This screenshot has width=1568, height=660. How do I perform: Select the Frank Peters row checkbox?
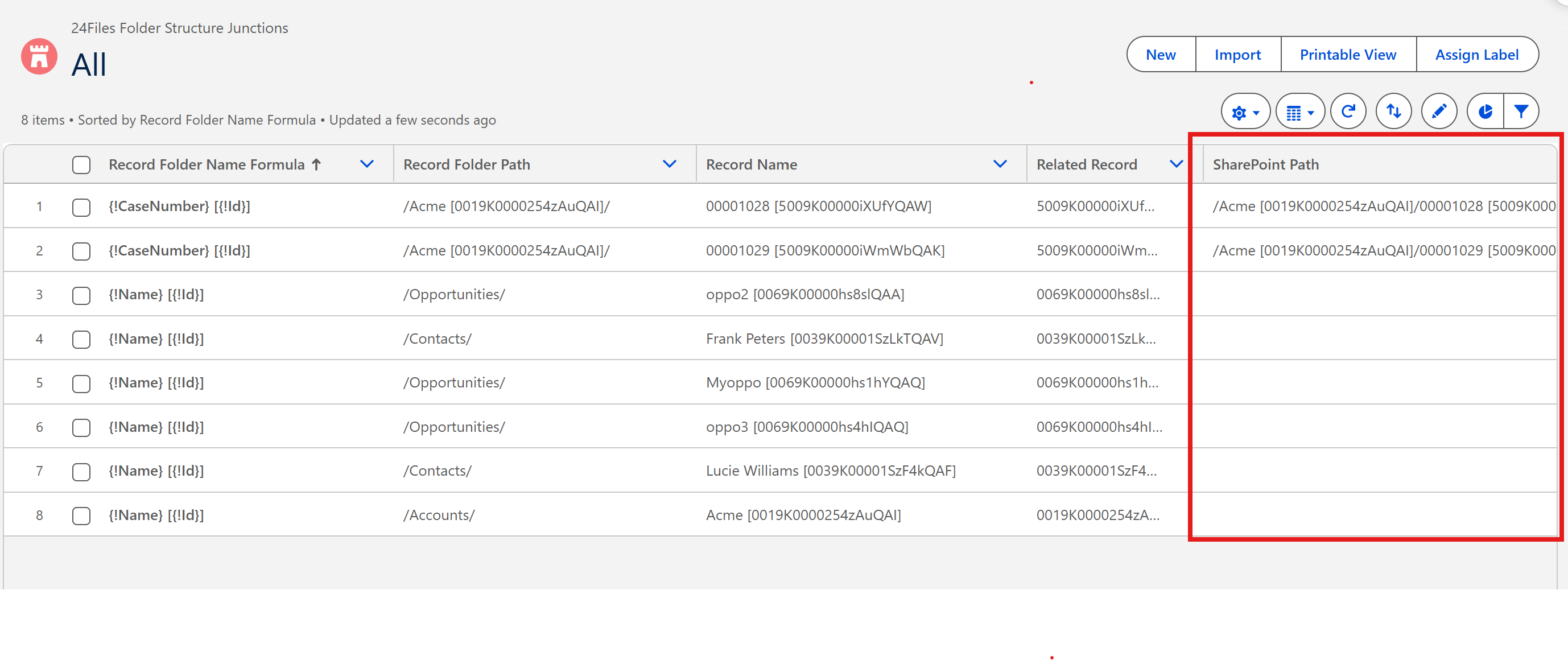[x=81, y=339]
